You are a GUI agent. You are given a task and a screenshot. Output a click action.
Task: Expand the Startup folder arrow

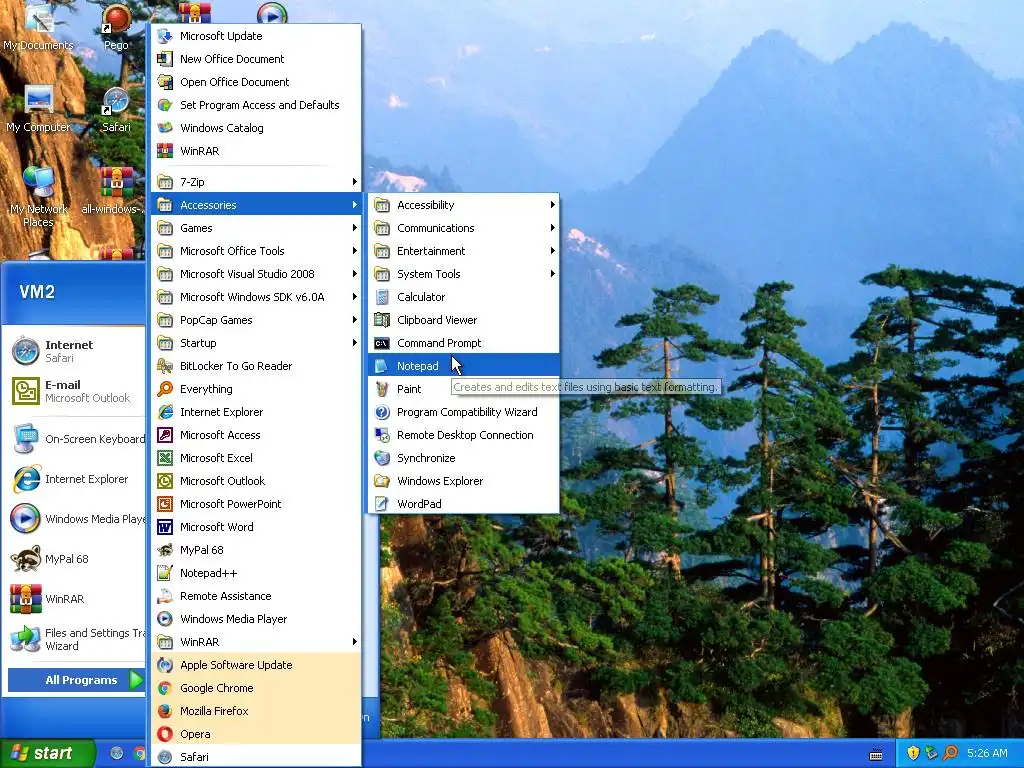(x=355, y=343)
